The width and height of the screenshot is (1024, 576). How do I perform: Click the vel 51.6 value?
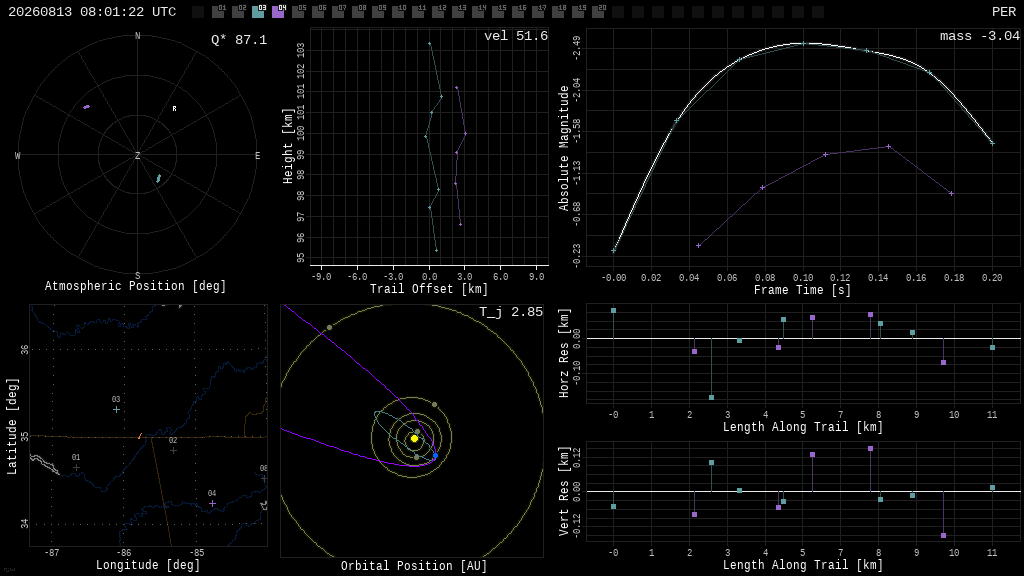516,36
